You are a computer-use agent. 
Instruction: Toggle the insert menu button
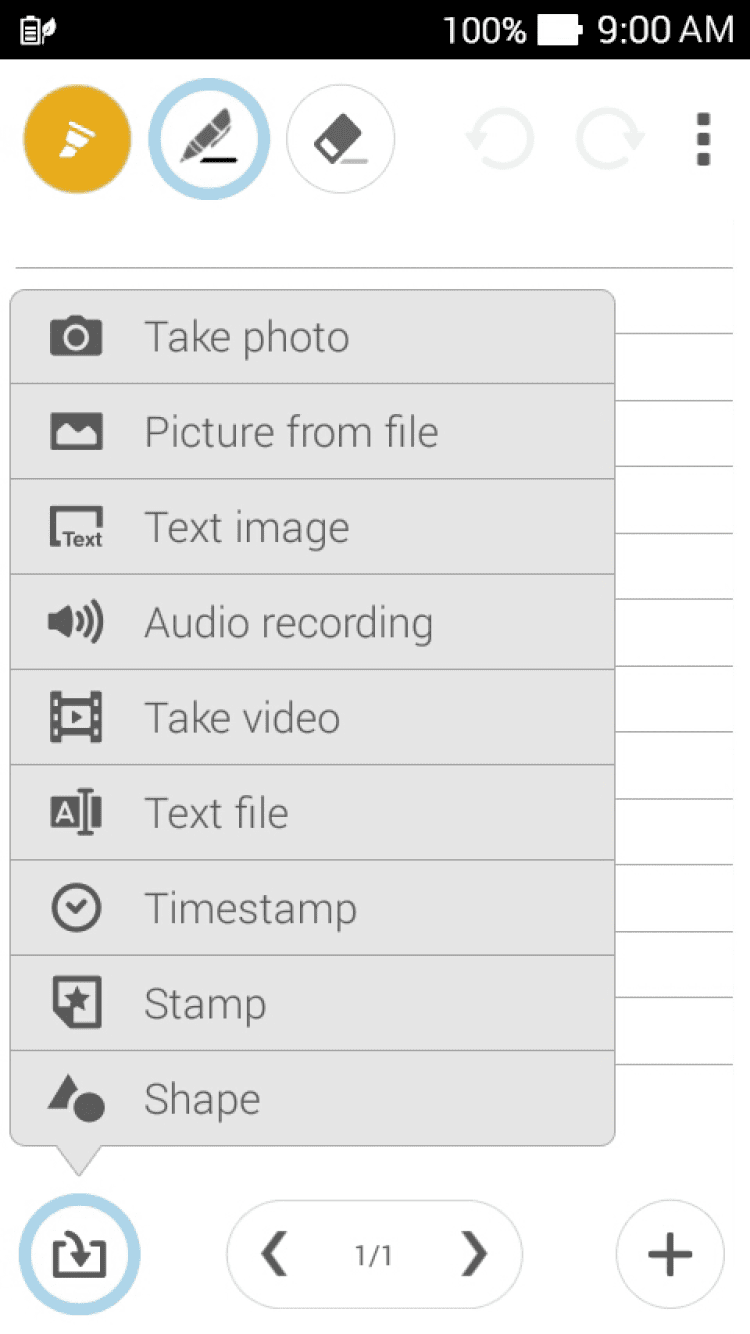coord(79,1254)
